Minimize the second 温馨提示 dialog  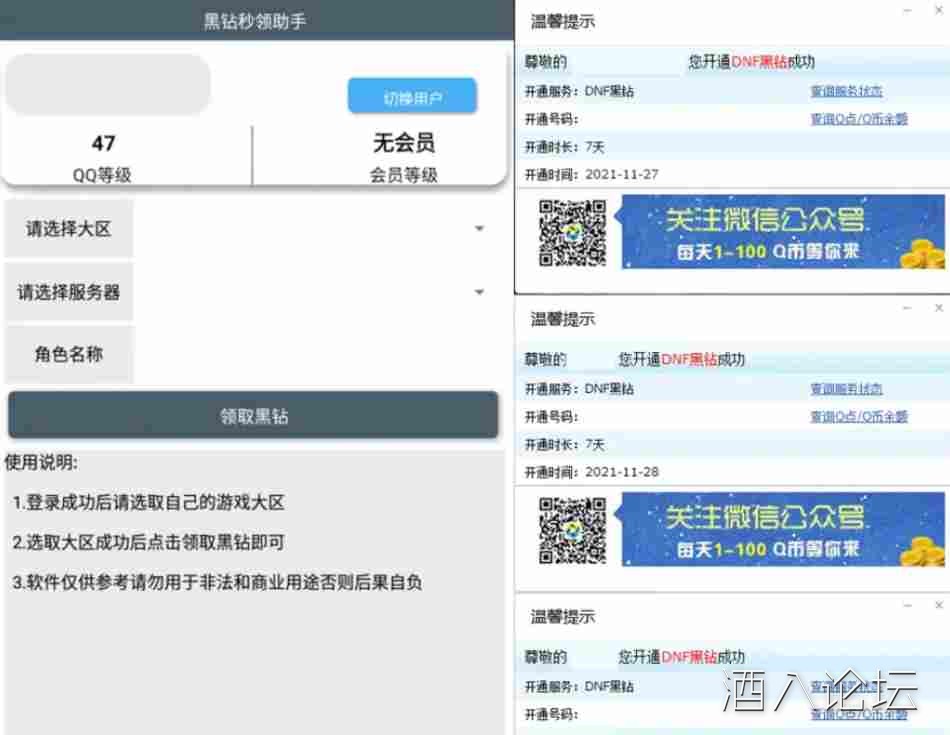[x=908, y=308]
